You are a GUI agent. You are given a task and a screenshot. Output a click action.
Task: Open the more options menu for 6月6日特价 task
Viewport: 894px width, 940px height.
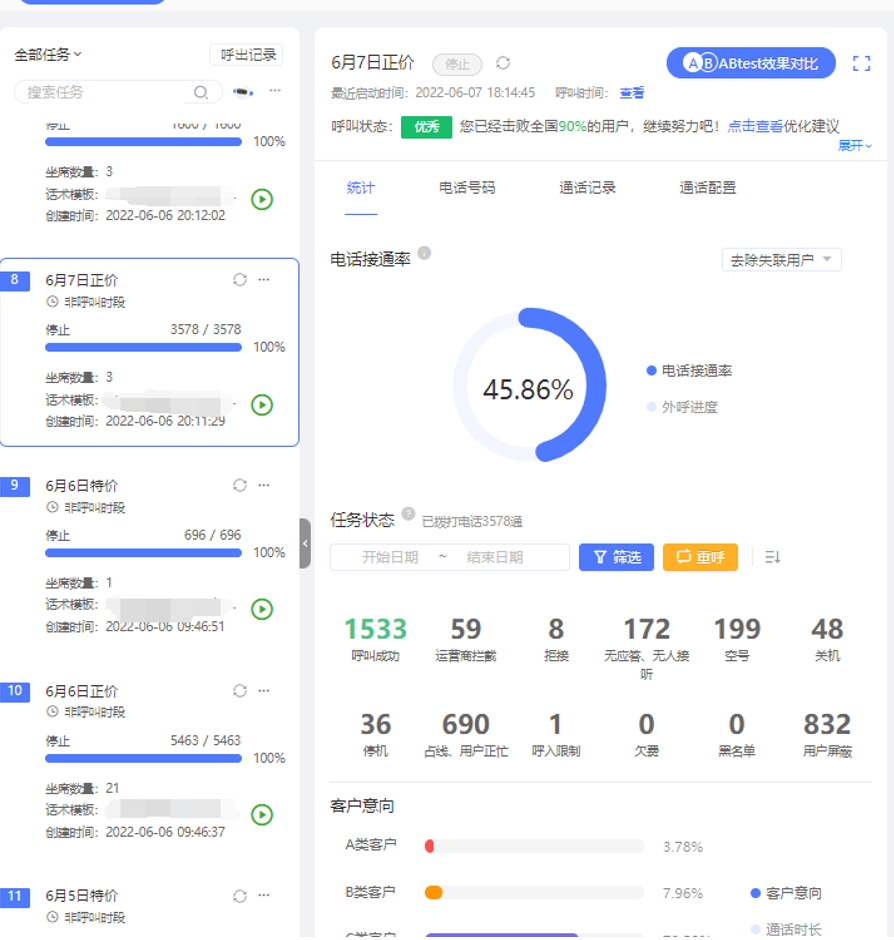tap(264, 485)
